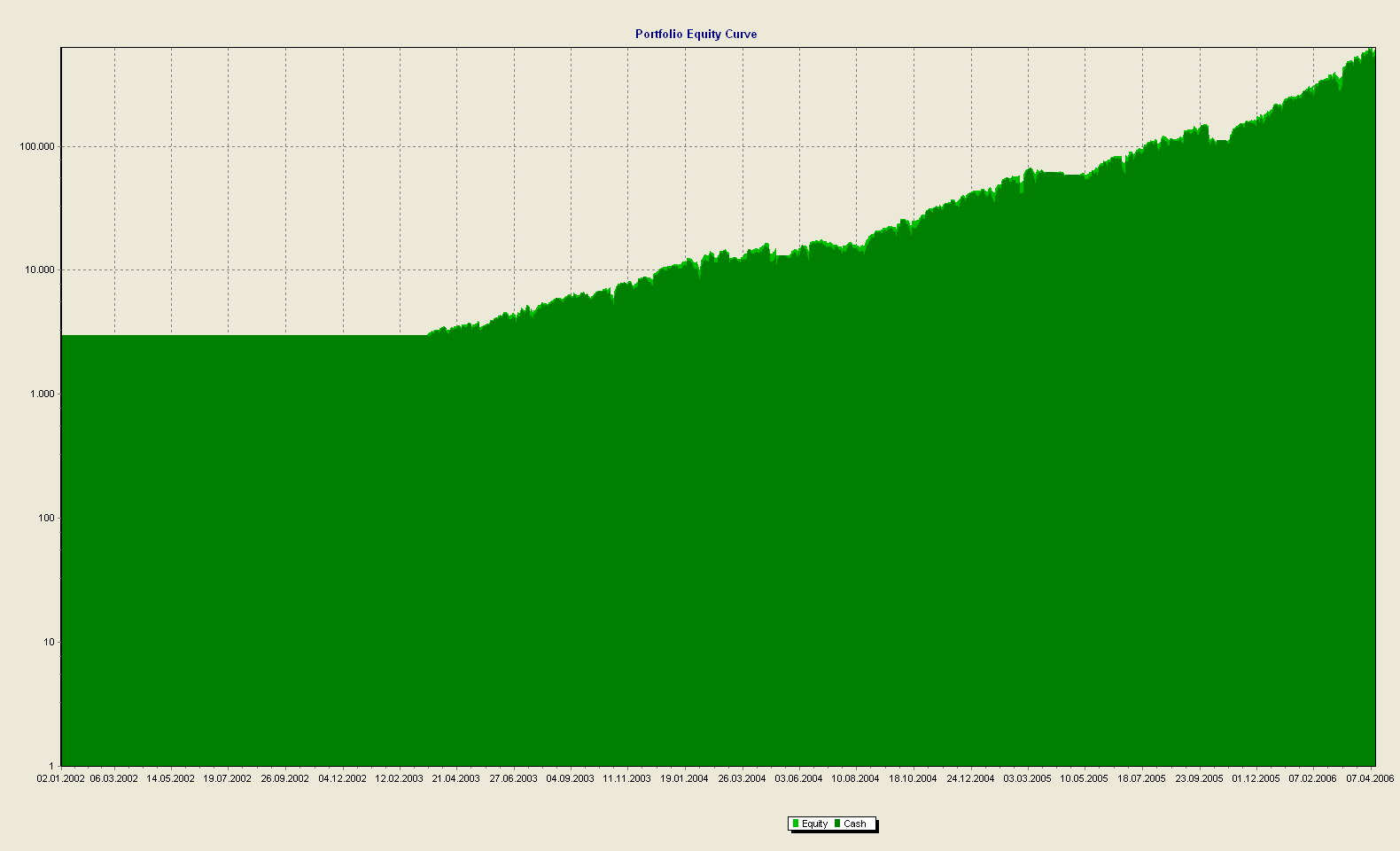
Task: Click the Portfolio Equity Curve title
Action: pos(696,34)
